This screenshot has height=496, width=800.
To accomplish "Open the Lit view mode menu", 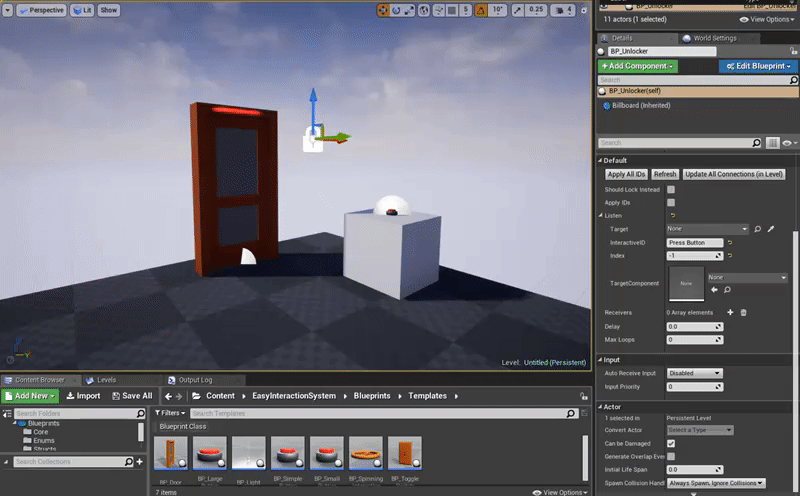I will click(x=82, y=10).
